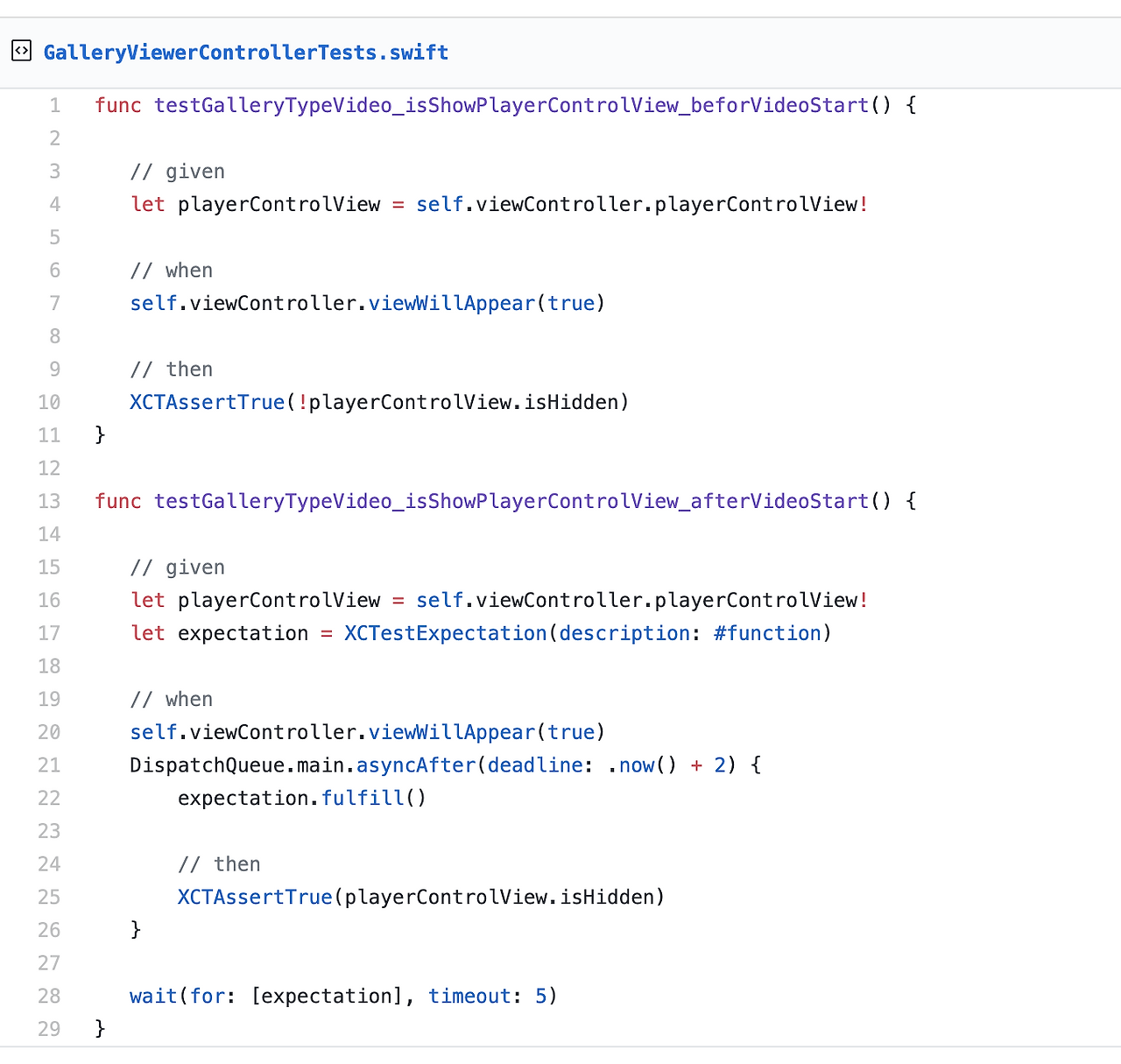Select line number 13
The width and height of the screenshot is (1121, 1064).
click(50, 502)
